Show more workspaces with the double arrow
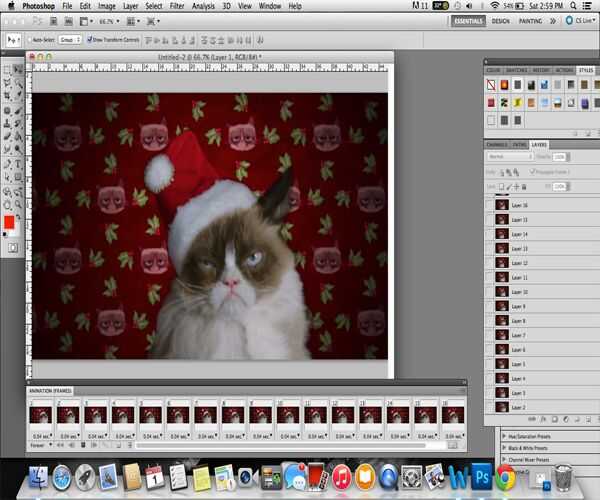This screenshot has width=600, height=500. [x=553, y=21]
